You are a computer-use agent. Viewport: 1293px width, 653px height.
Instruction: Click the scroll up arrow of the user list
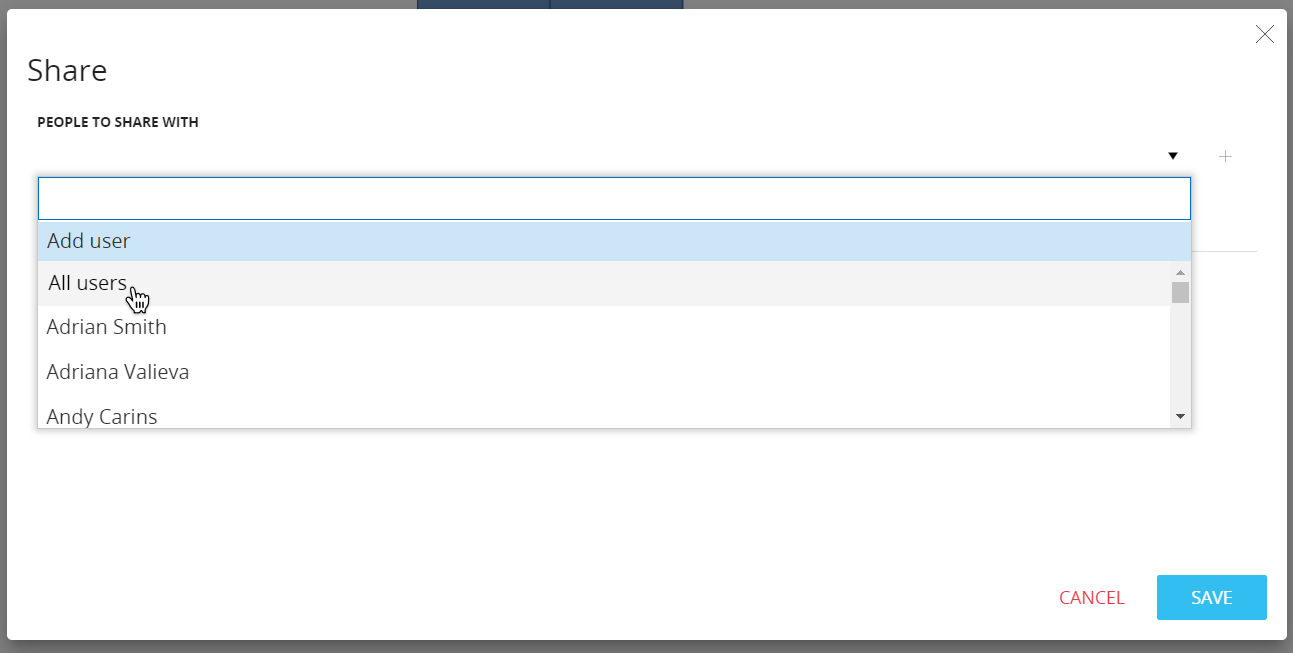pyautogui.click(x=1180, y=272)
